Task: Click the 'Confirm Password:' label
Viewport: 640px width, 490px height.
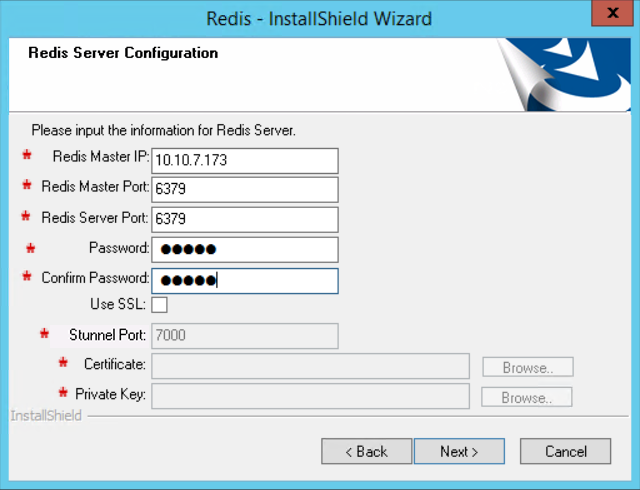Action: tap(95, 278)
